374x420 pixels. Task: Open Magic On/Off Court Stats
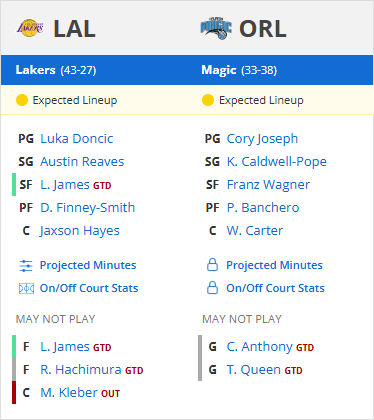(275, 288)
